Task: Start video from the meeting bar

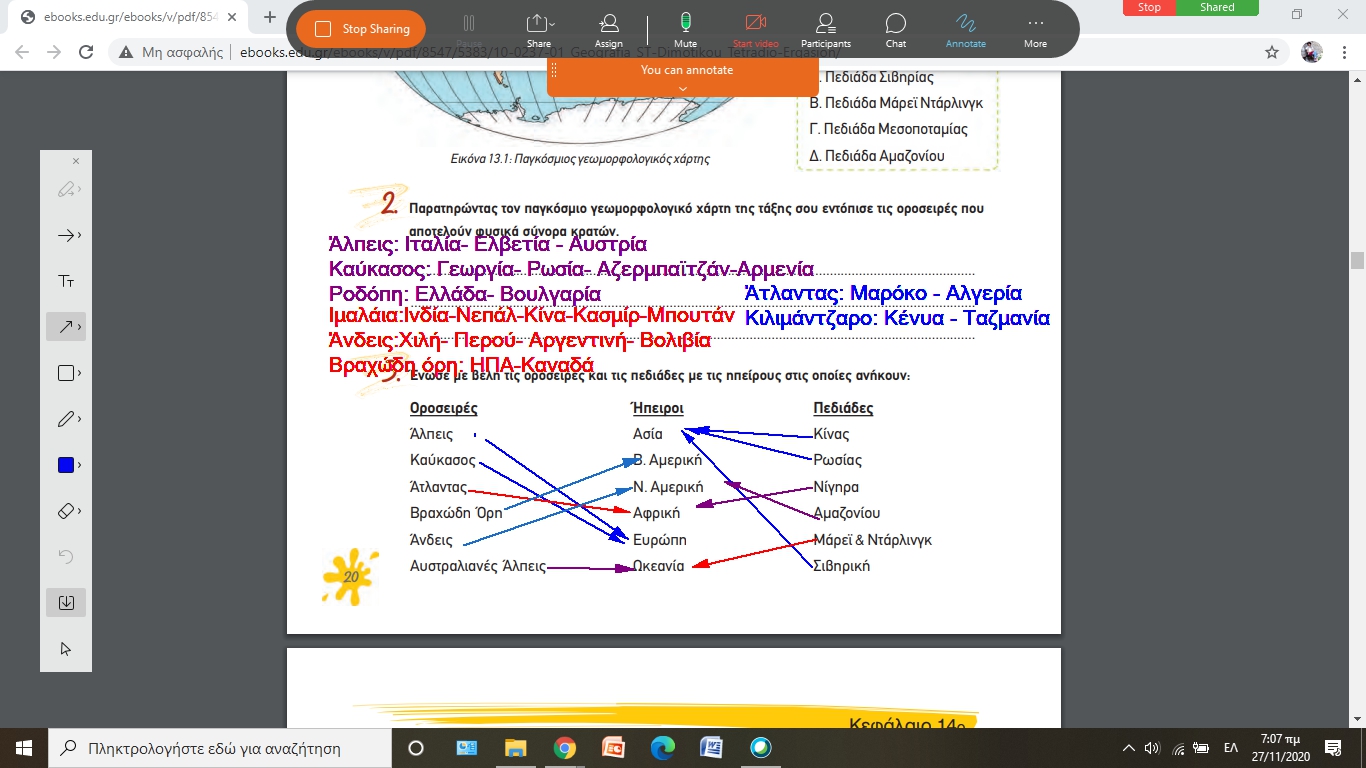Action: [755, 31]
